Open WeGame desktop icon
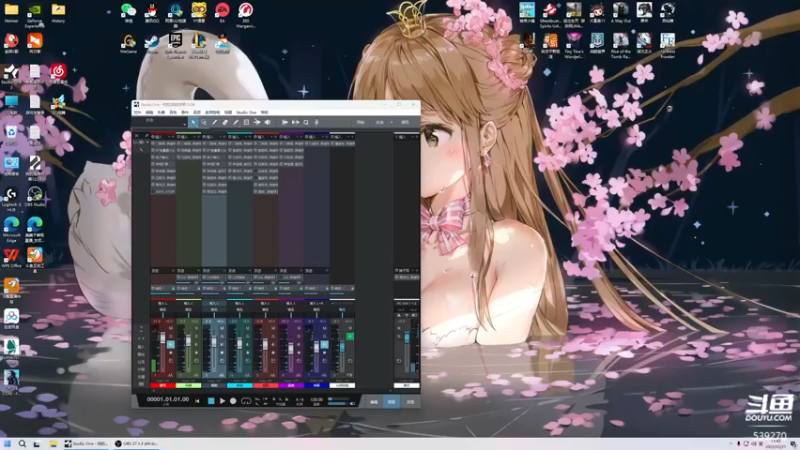Image resolution: width=800 pixels, height=450 pixels. click(128, 44)
